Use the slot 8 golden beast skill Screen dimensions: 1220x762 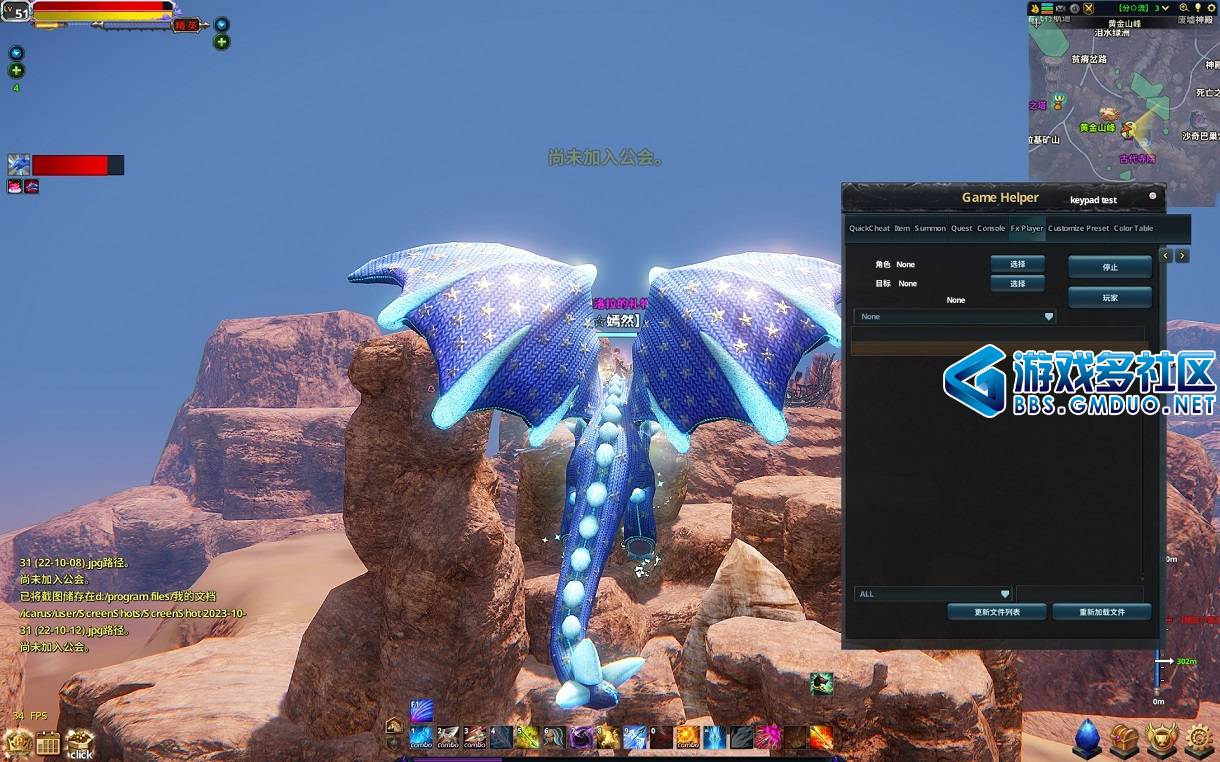click(609, 738)
